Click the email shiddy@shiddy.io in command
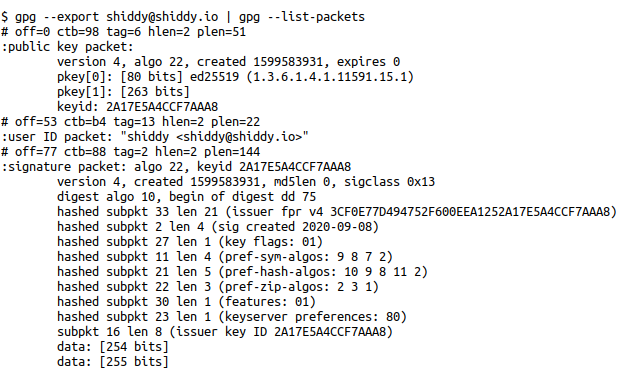 (x=162, y=17)
